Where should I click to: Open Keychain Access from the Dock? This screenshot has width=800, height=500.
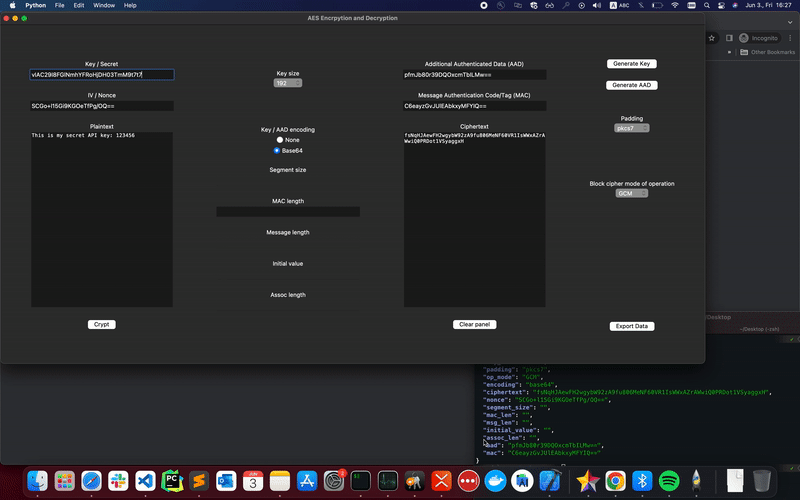point(414,481)
